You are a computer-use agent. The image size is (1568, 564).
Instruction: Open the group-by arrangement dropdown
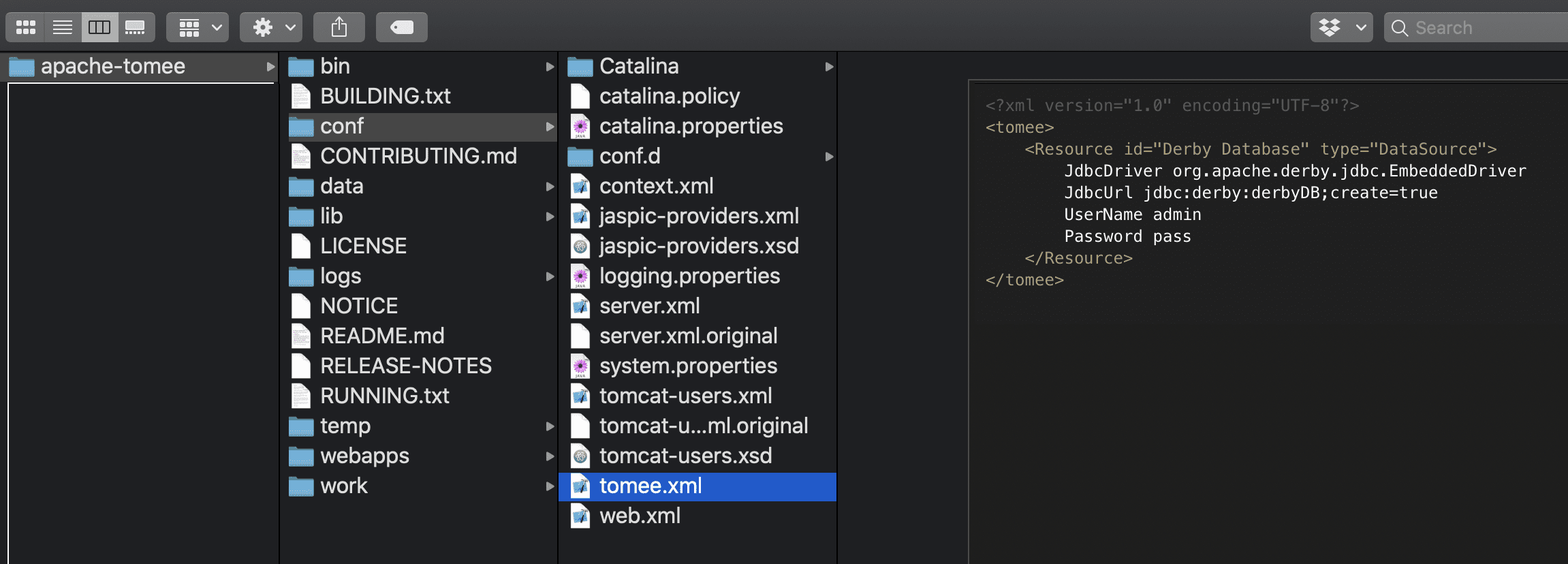point(198,27)
